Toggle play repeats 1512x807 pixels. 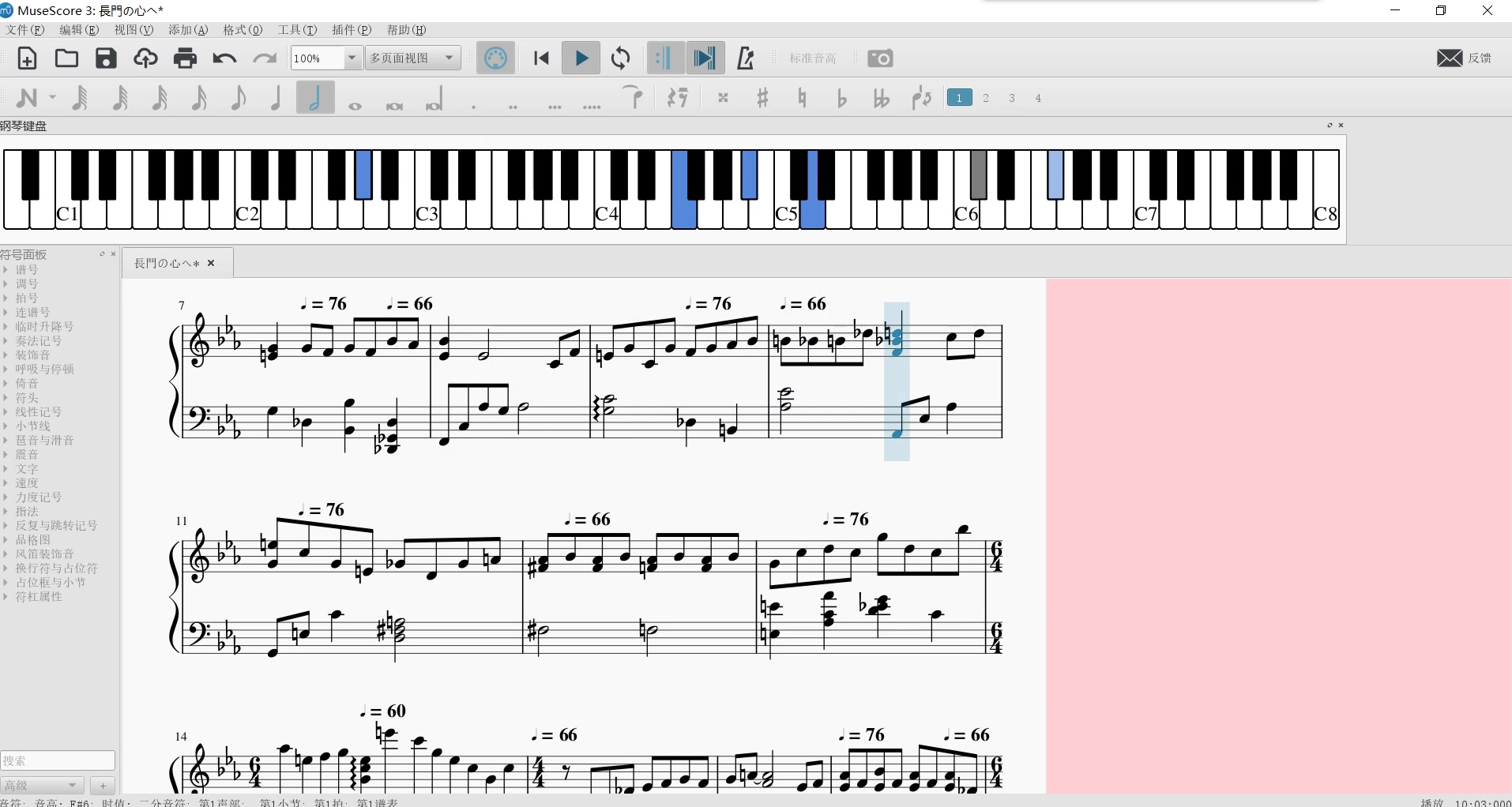pos(664,58)
